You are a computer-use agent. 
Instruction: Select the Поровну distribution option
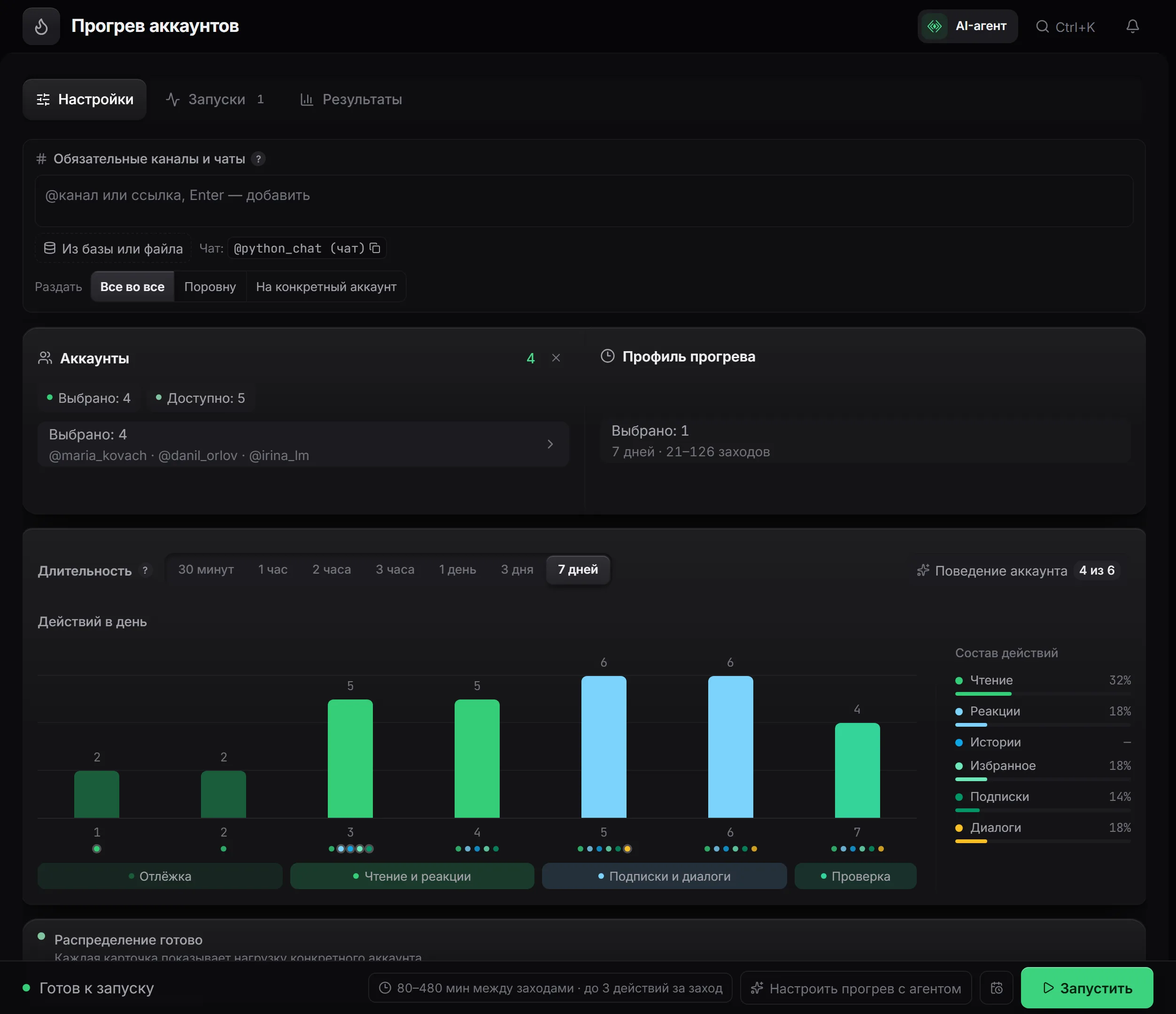210,286
